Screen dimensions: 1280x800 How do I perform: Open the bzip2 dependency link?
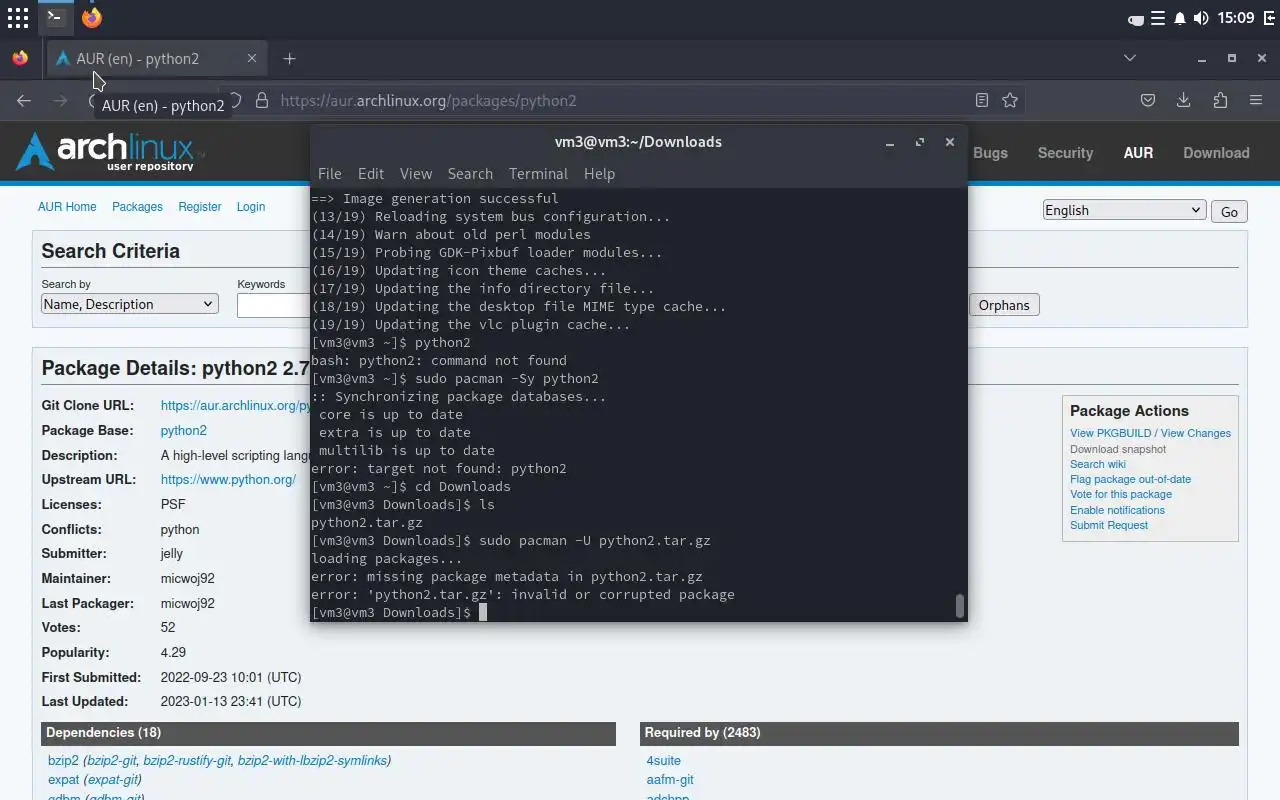(x=63, y=761)
